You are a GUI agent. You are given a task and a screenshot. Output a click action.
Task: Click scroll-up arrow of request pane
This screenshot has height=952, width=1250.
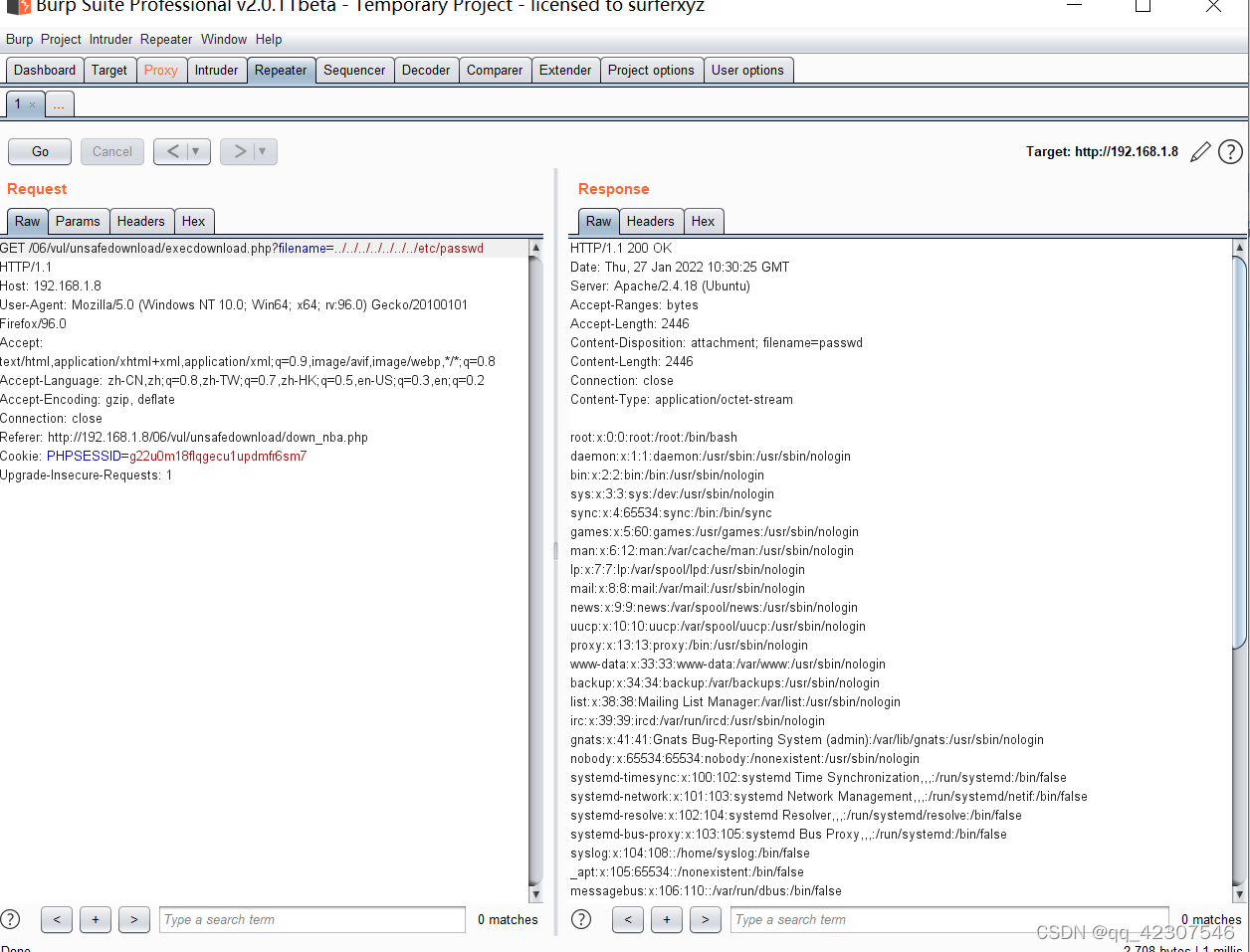point(535,248)
